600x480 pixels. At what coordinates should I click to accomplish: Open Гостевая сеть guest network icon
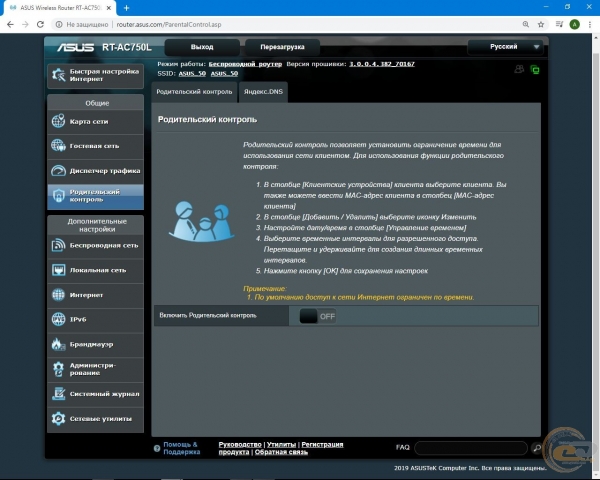[x=58, y=146]
